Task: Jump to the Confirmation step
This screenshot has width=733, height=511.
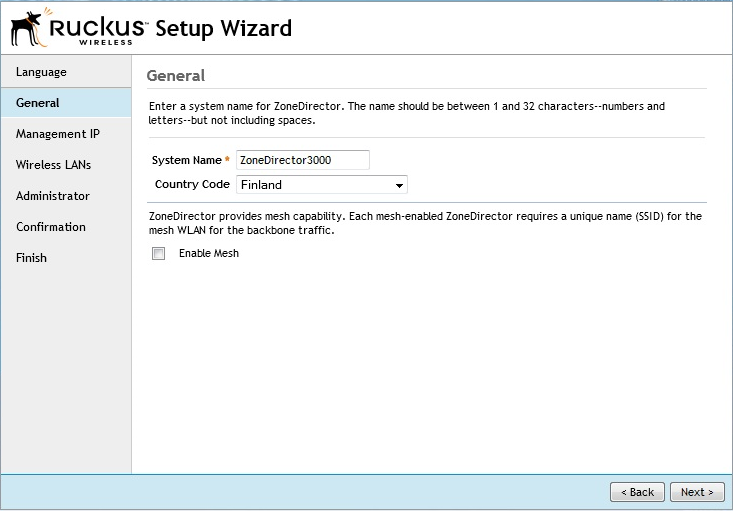Action: [x=66, y=227]
